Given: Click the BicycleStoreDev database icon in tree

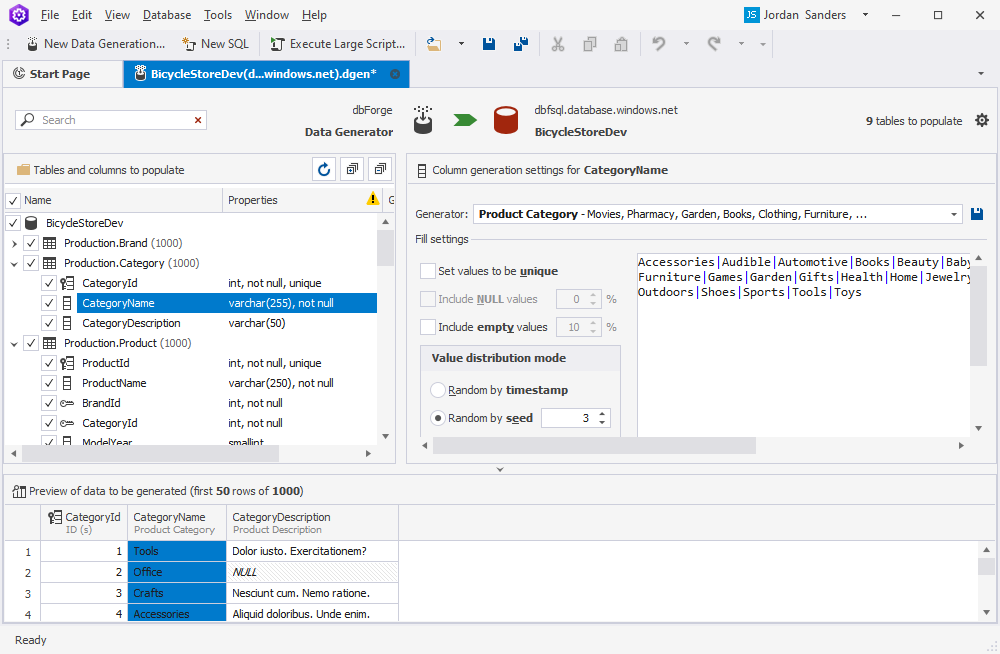Looking at the screenshot, I should (x=31, y=223).
